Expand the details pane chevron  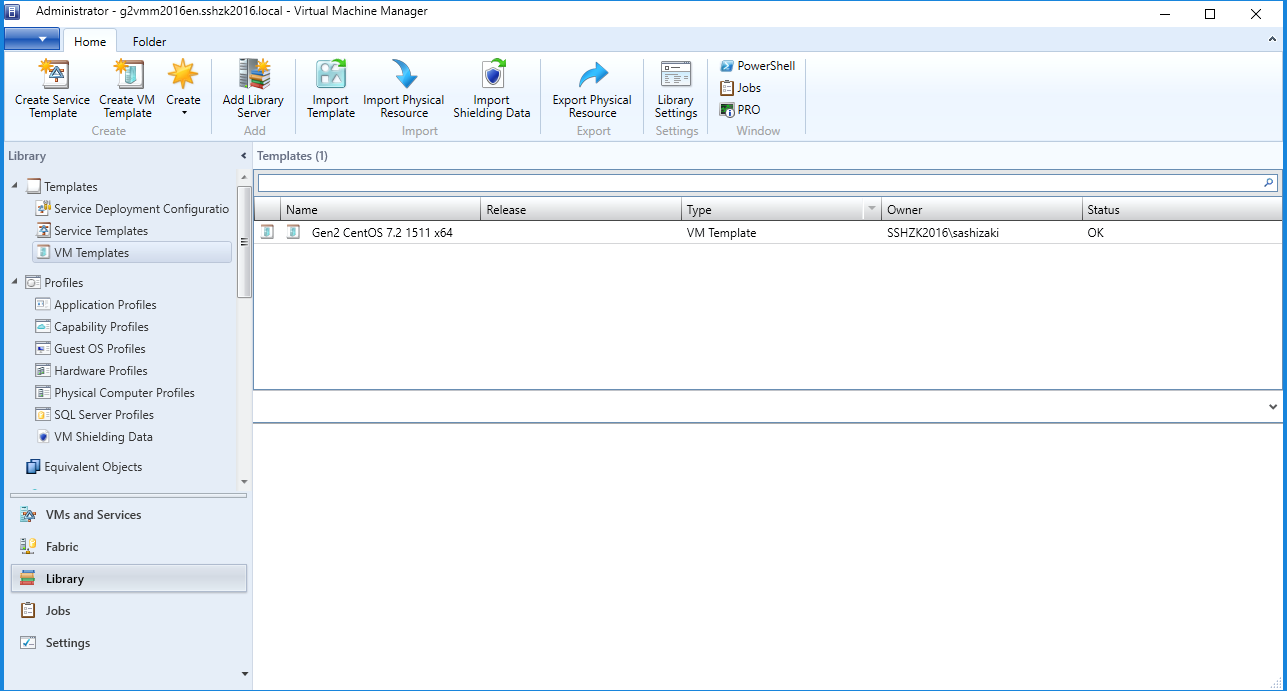[x=1271, y=407]
